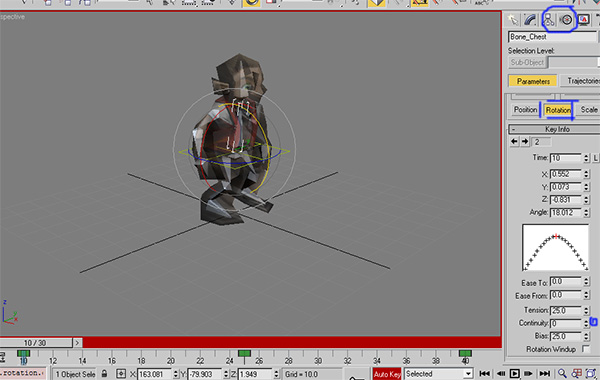Select the Scale key info button
This screenshot has width=600, height=380.
[589, 110]
